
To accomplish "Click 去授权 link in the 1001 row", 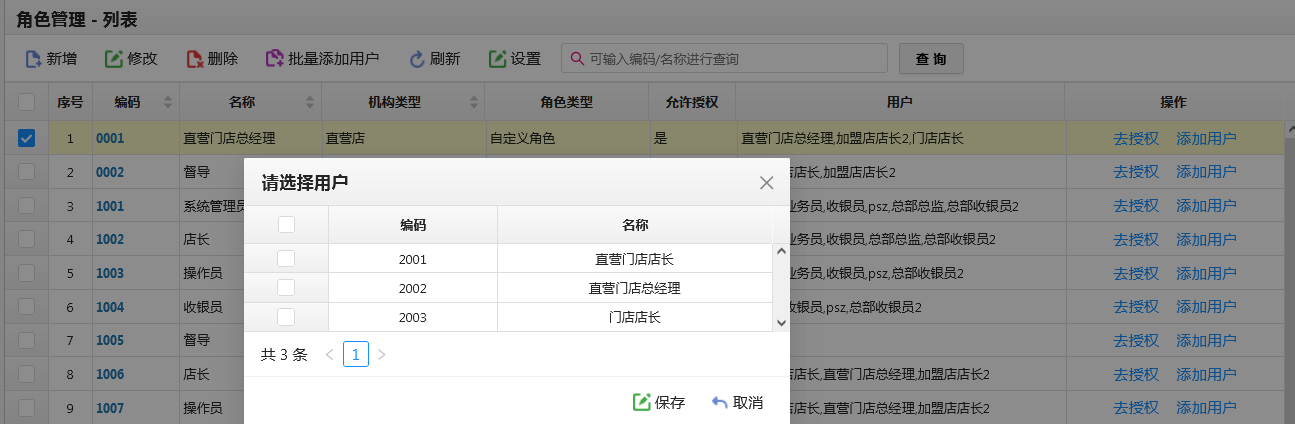I will click(x=1136, y=205).
